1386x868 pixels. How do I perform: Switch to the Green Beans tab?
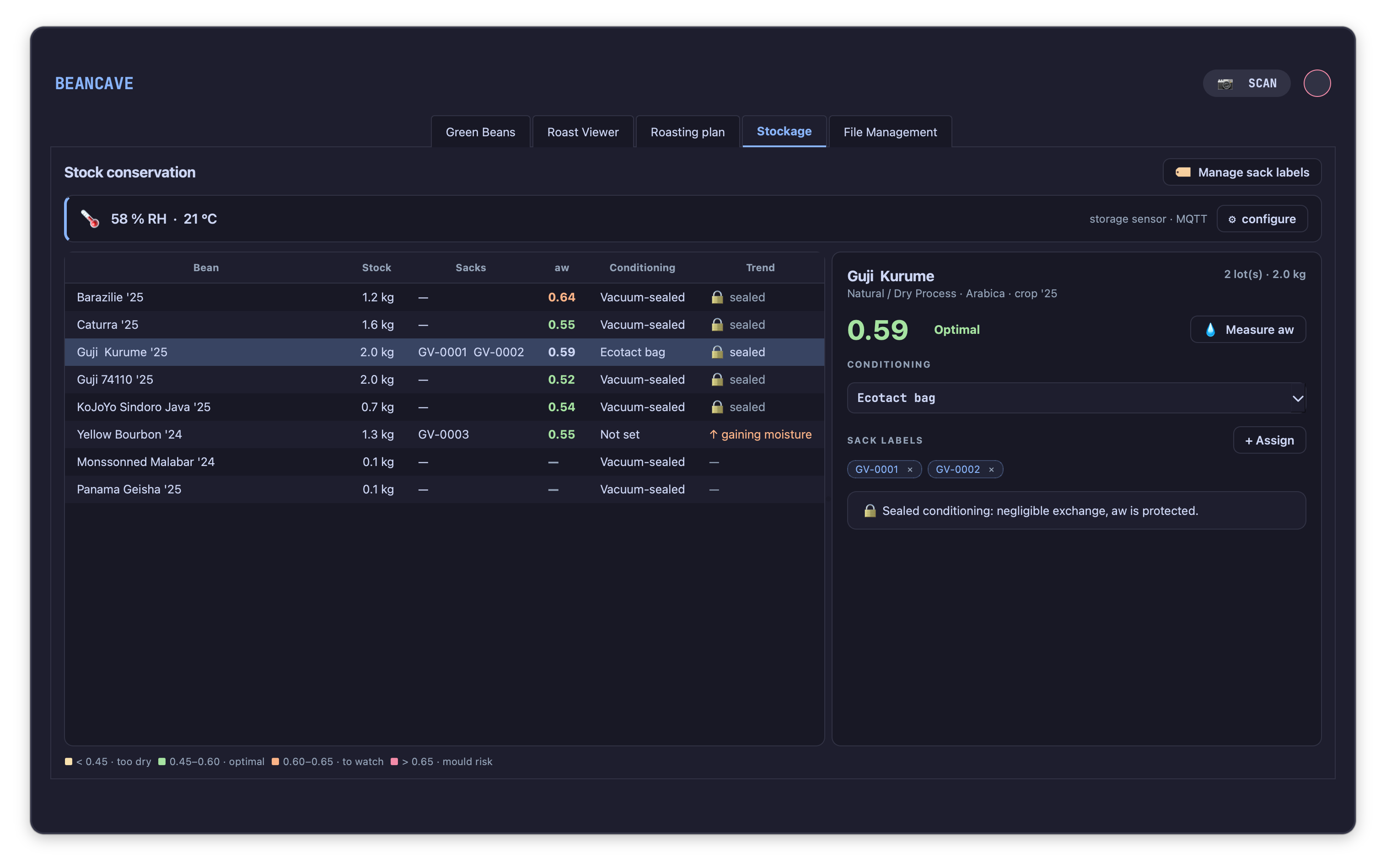(481, 132)
